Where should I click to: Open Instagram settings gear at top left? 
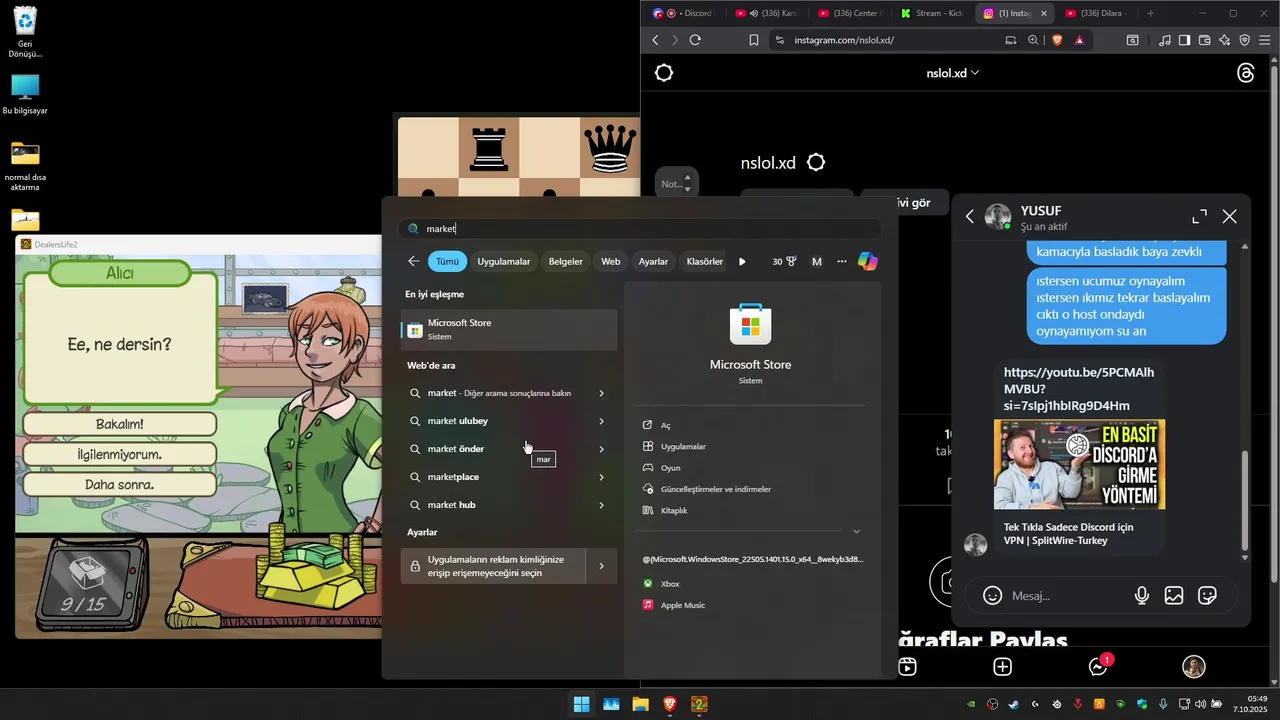click(664, 73)
